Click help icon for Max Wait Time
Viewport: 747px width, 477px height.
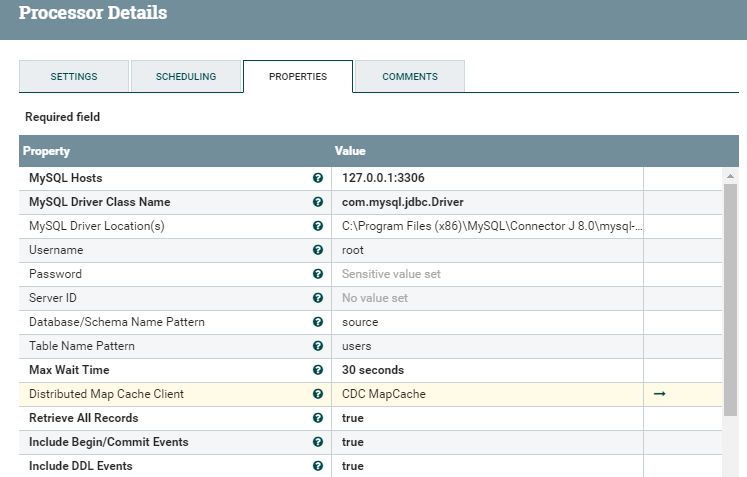point(318,370)
